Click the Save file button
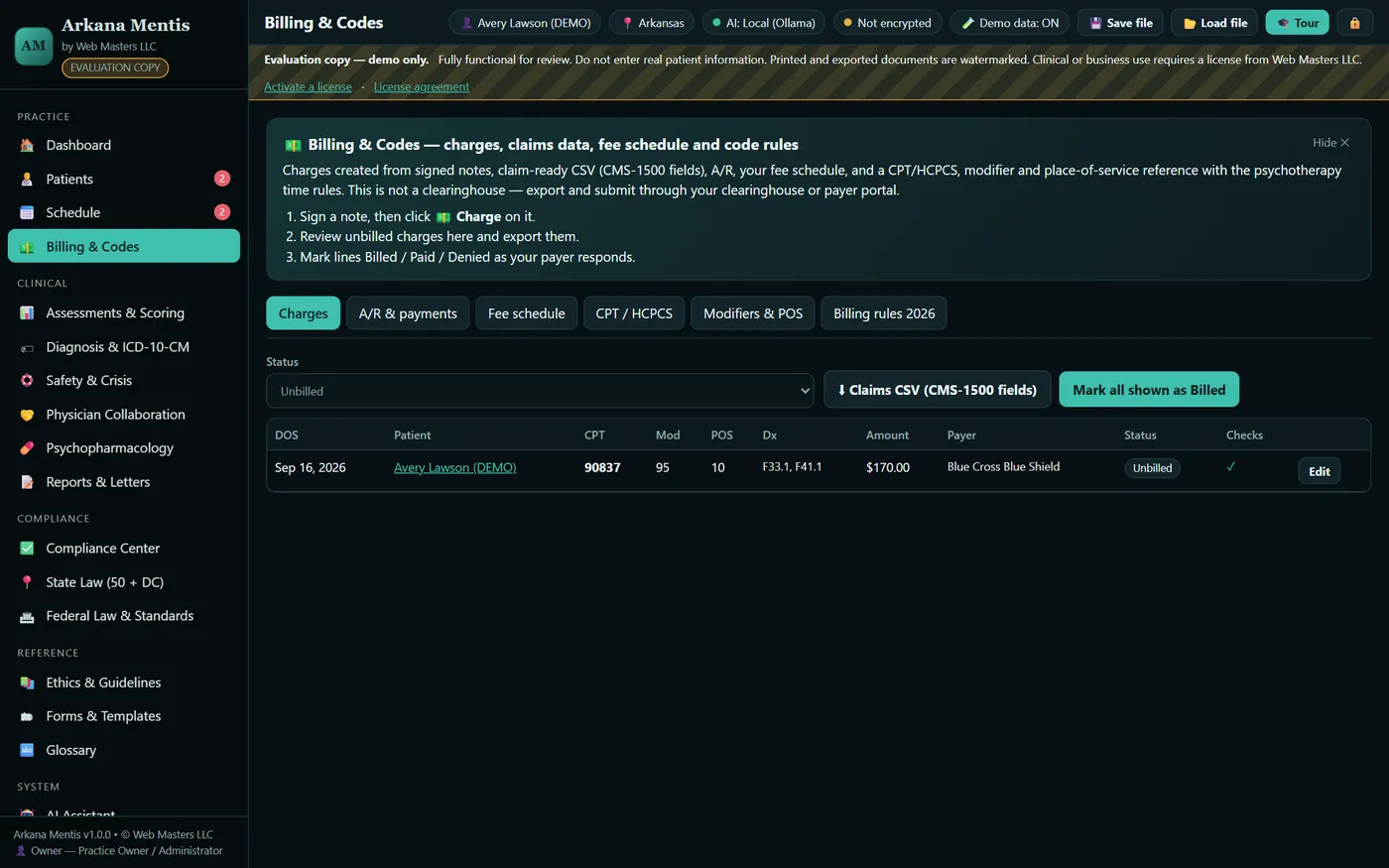The image size is (1389, 868). (x=1120, y=23)
